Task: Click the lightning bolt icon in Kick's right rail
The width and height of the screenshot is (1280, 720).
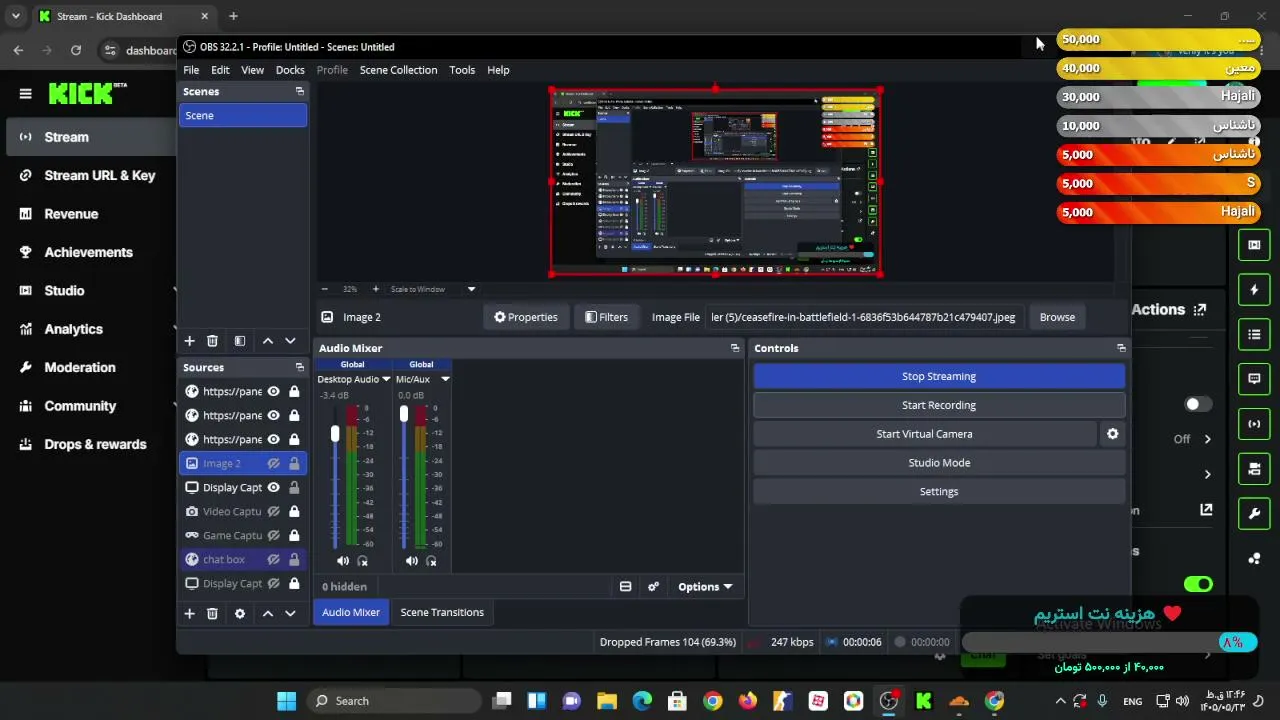Action: (x=1254, y=290)
